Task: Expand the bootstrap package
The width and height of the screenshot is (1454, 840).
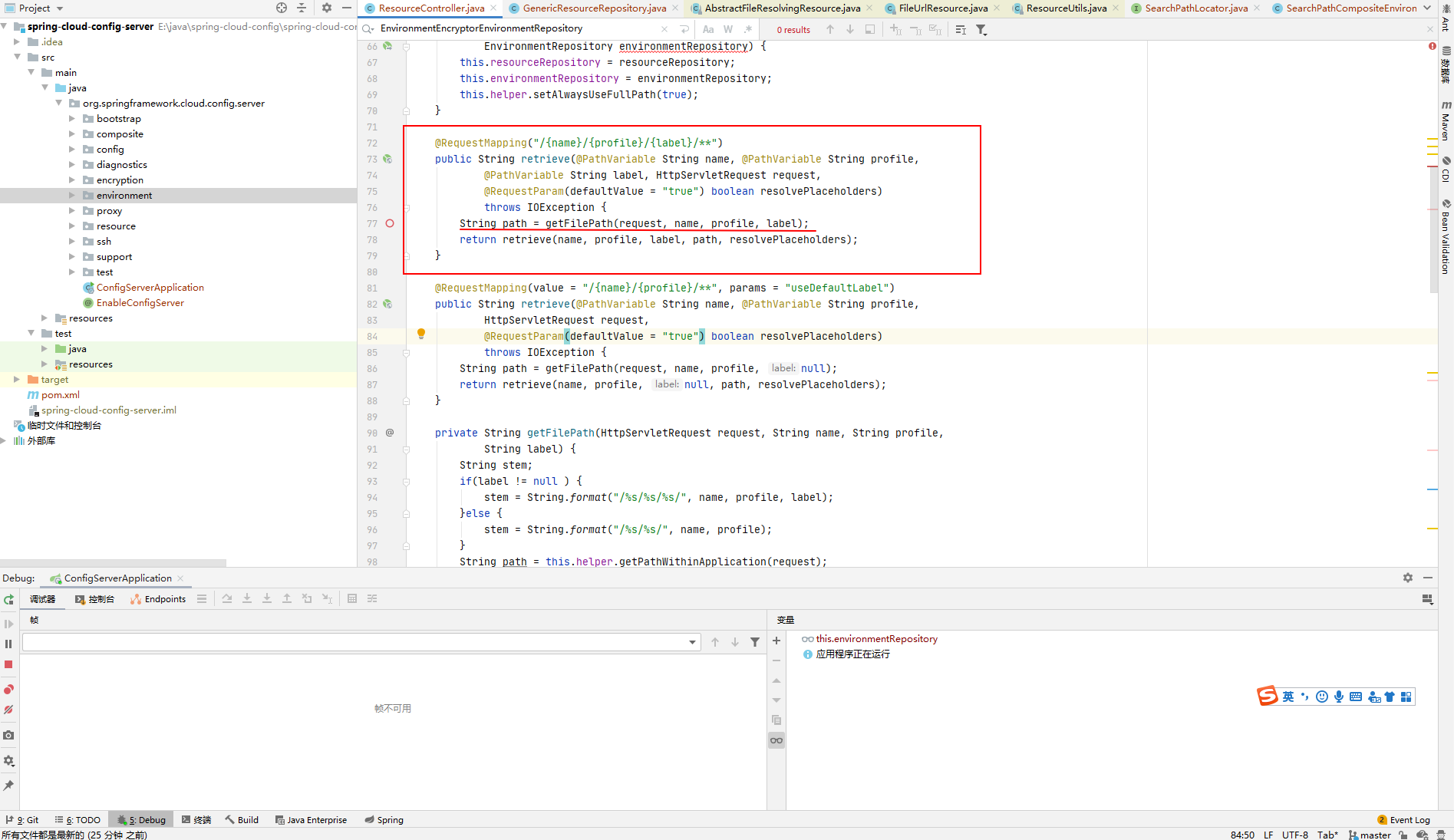Action: click(x=72, y=119)
